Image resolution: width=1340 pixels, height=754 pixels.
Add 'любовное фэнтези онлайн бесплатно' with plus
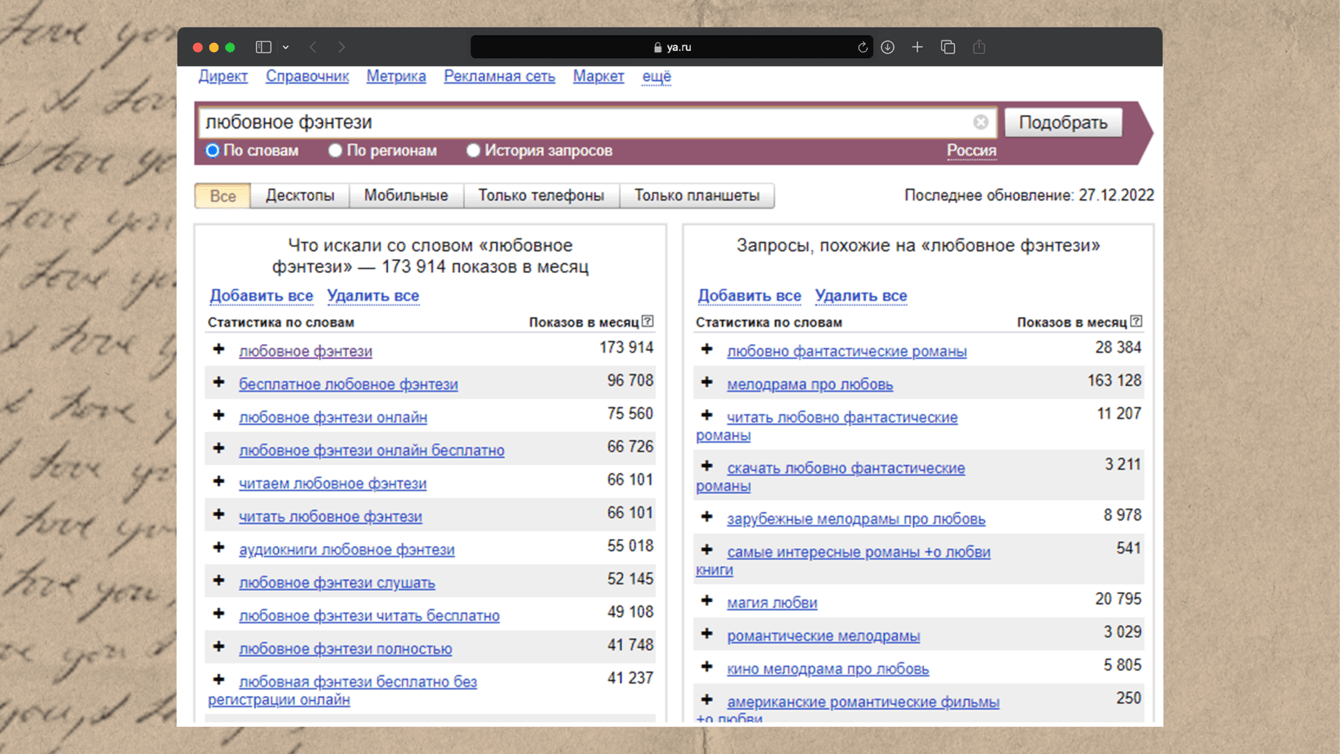click(219, 449)
